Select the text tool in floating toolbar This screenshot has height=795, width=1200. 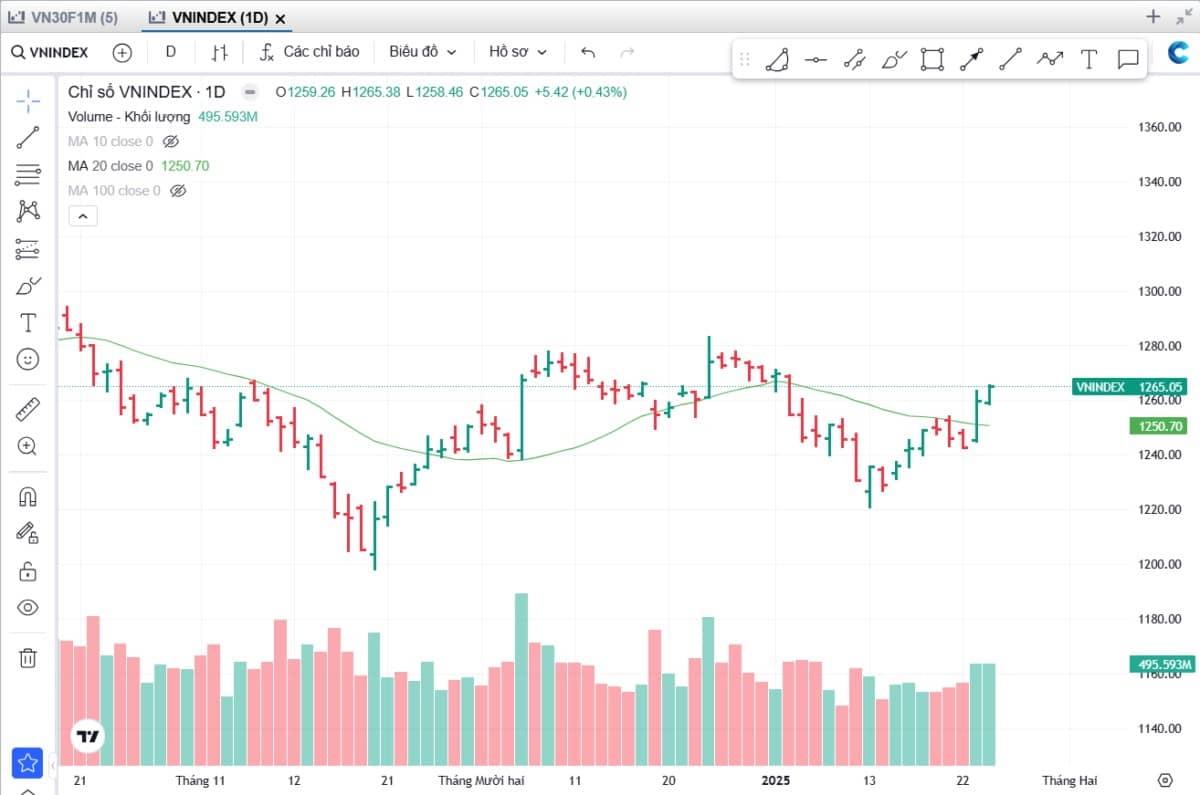[1089, 59]
